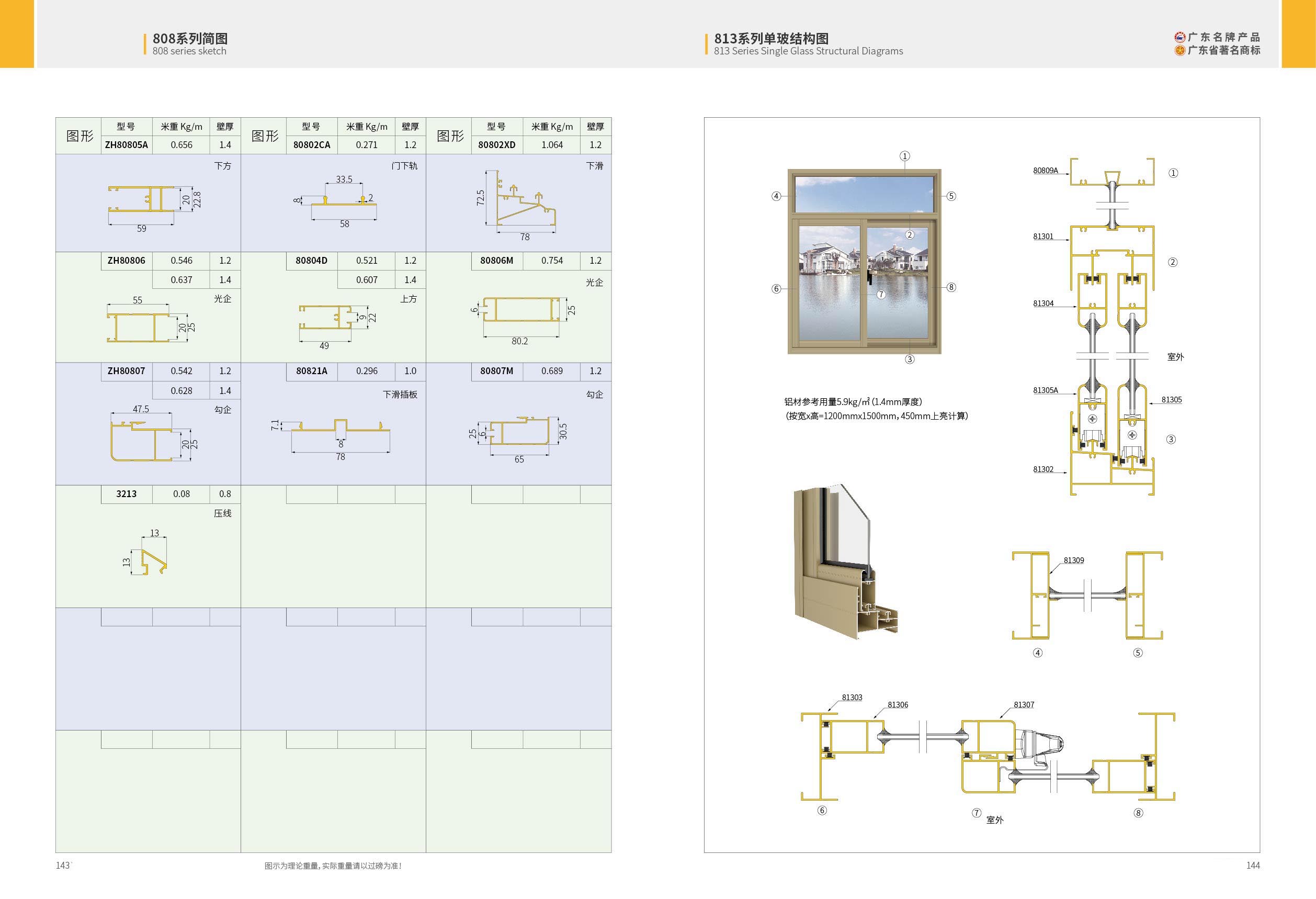Screen dimensions: 1316x899
Task: Click the 3D window corner section render
Action: pos(845,561)
